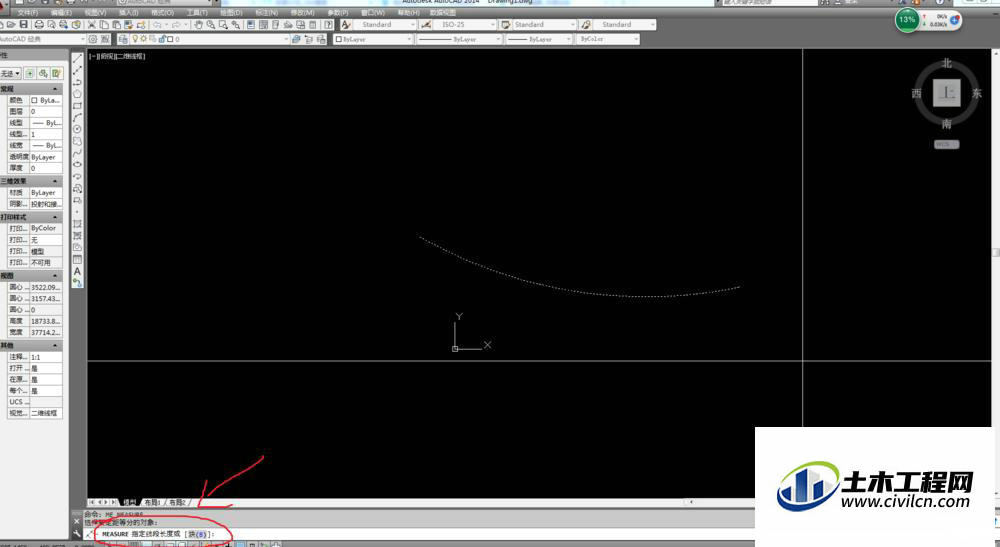This screenshot has height=547, width=1000.
Task: Open the 工具(T) menu
Action: [x=196, y=12]
